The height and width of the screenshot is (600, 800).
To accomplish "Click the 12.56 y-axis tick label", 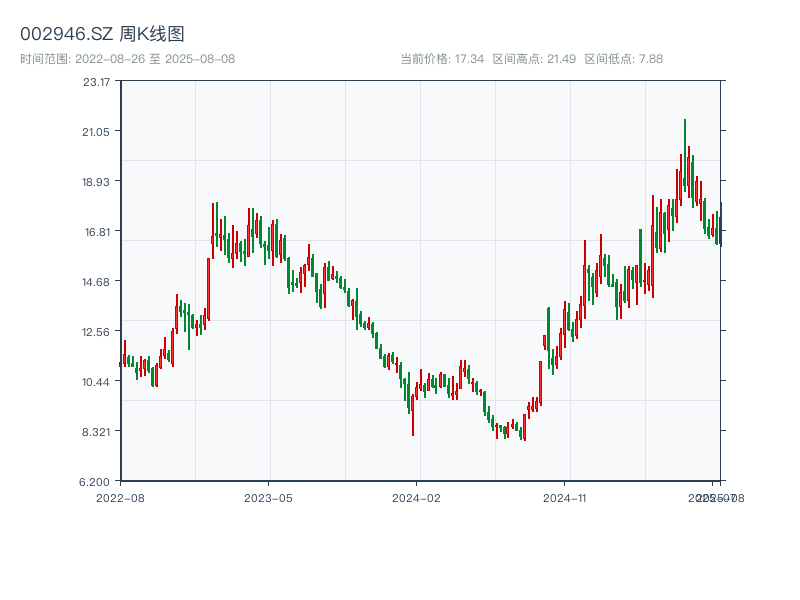I will (x=96, y=332).
